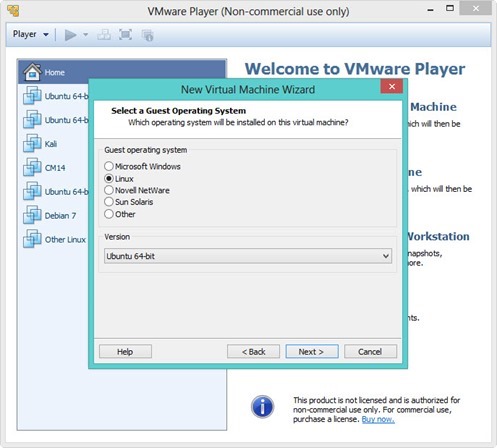497x448 pixels.
Task: Open the Player menu dropdown
Action: (x=31, y=34)
